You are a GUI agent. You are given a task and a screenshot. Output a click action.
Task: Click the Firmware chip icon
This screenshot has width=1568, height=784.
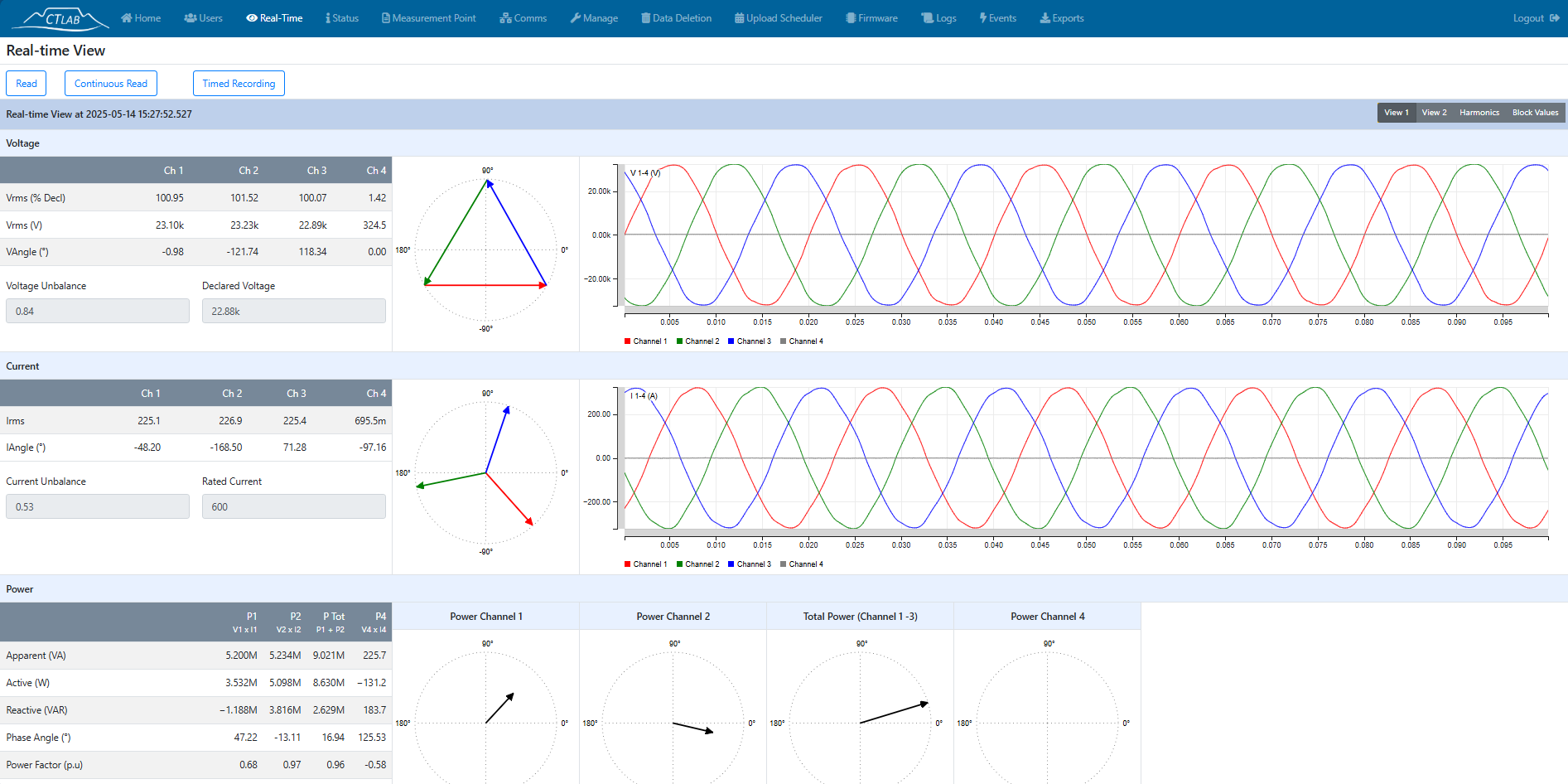[851, 18]
